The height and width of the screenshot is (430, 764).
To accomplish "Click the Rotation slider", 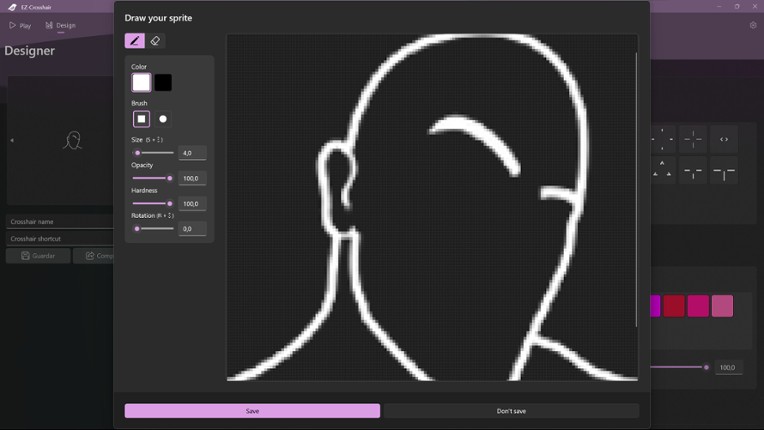I will [x=153, y=229].
